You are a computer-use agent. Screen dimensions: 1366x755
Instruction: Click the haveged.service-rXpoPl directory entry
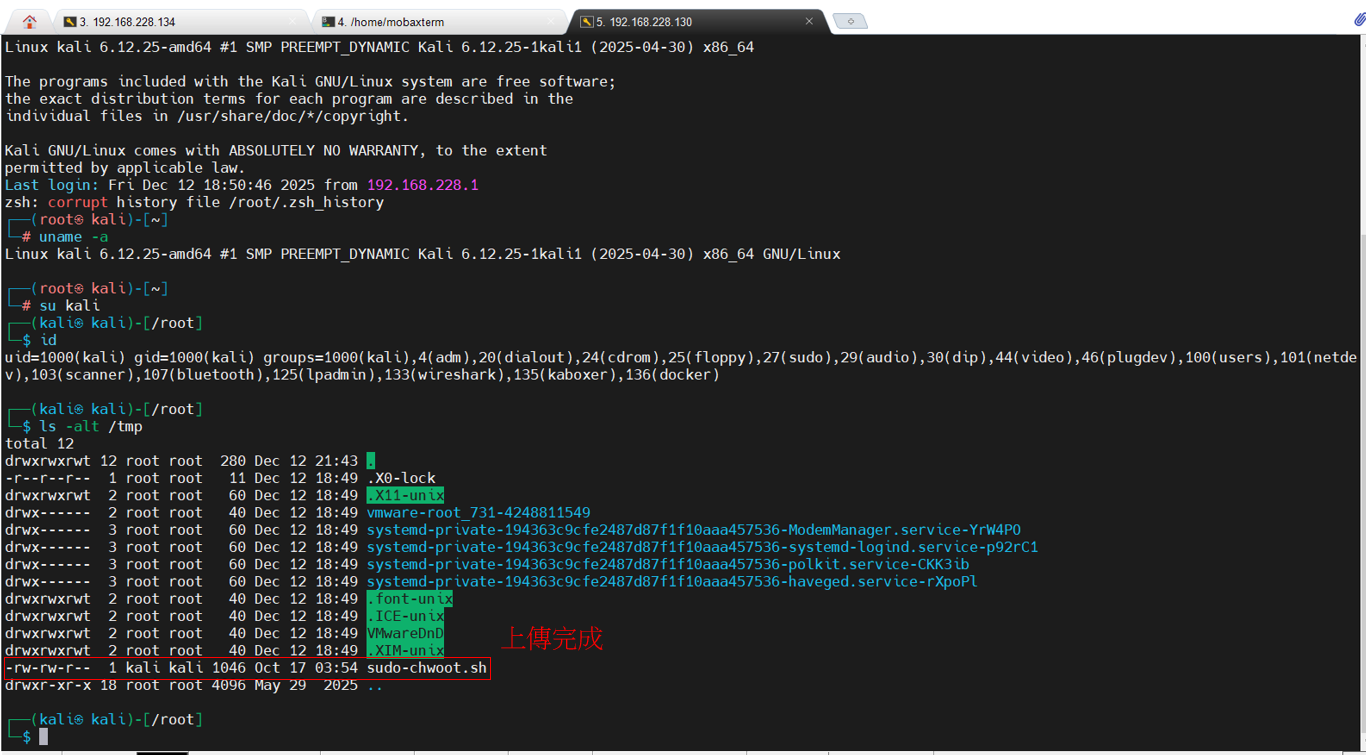click(x=672, y=582)
